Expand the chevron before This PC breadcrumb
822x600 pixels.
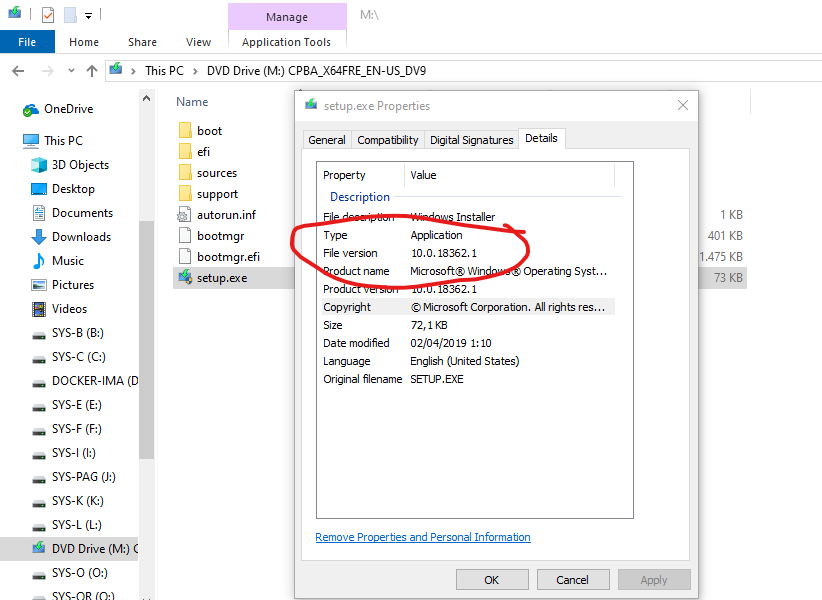tap(133, 71)
